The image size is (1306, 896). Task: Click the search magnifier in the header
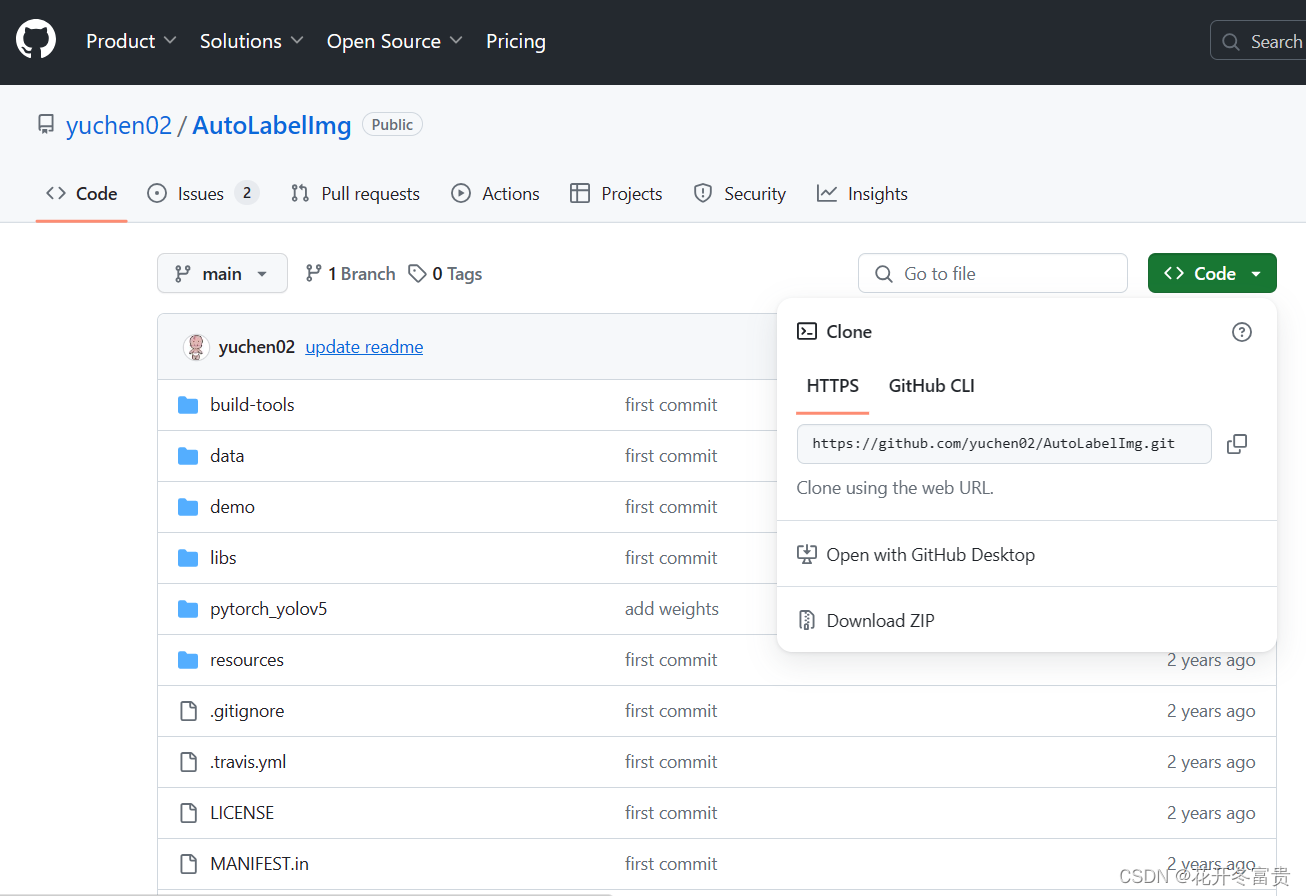(1231, 42)
